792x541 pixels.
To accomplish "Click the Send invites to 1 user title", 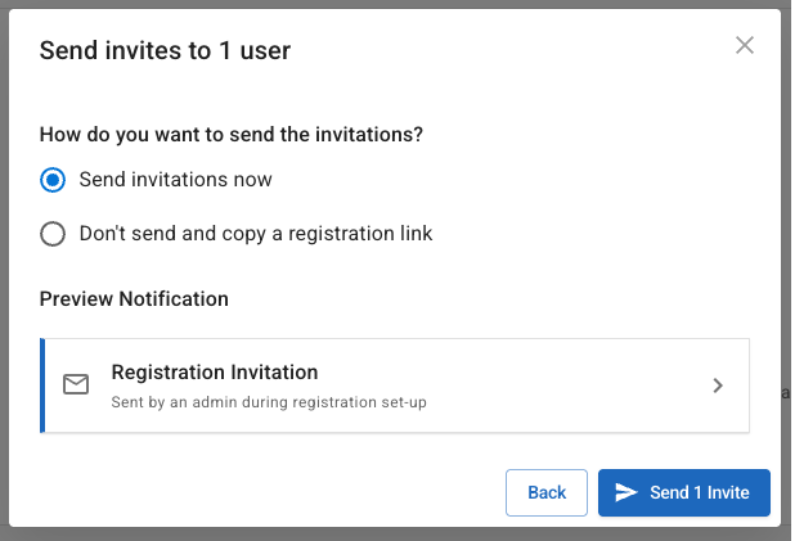I will click(x=165, y=50).
